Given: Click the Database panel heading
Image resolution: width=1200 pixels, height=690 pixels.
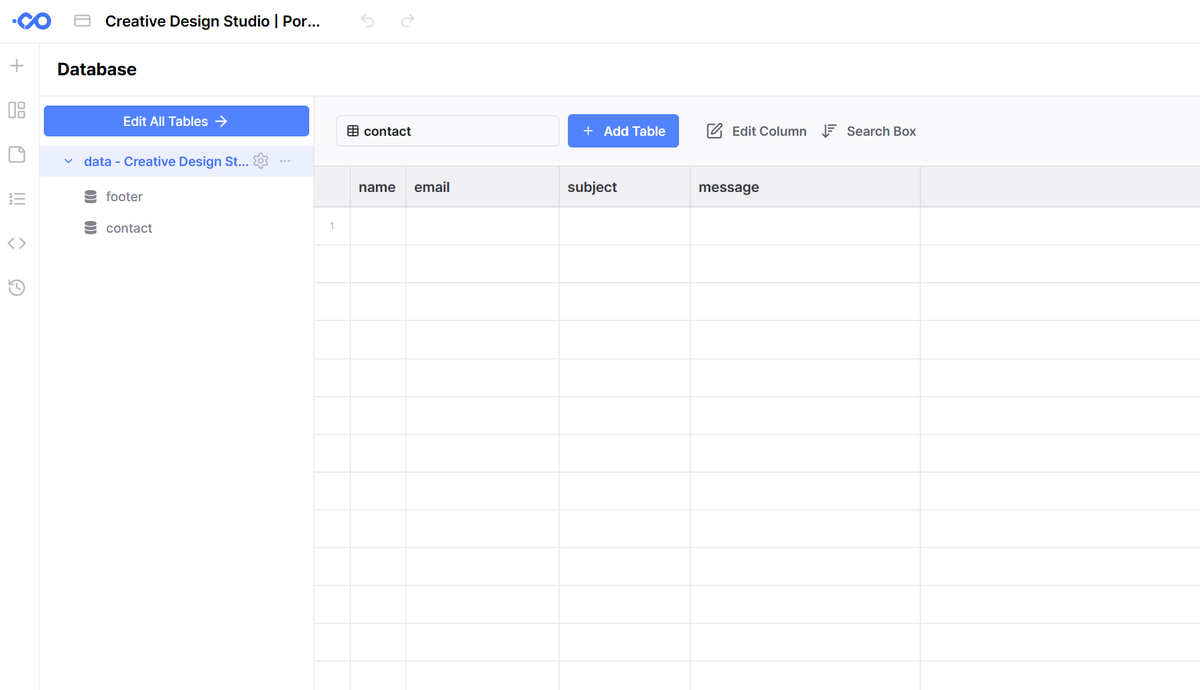Looking at the screenshot, I should [x=97, y=69].
